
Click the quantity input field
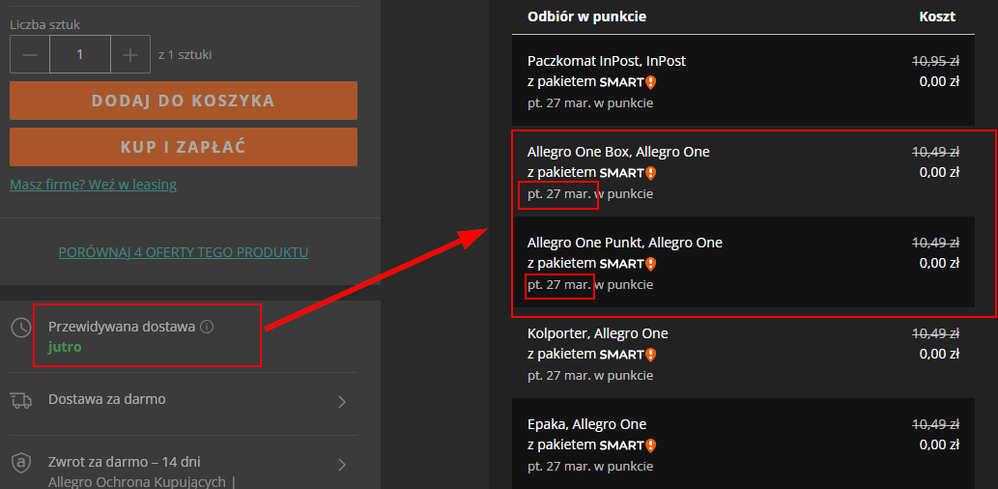[x=80, y=54]
